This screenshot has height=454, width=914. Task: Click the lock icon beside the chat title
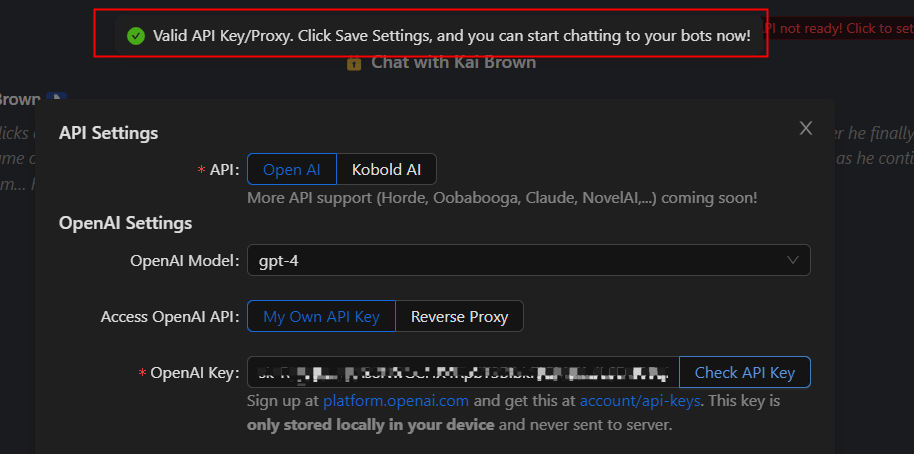[354, 63]
